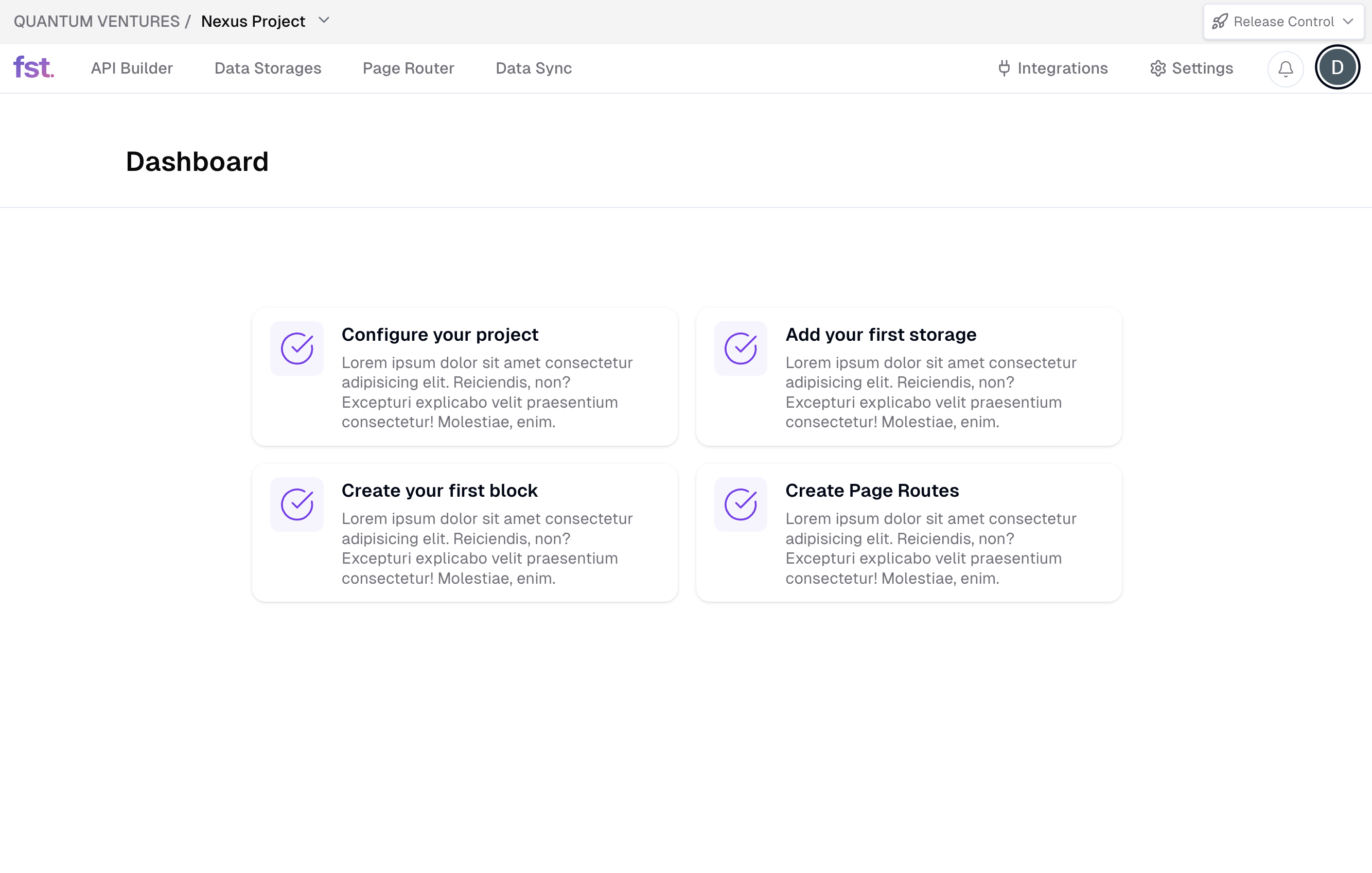Viewport: 1372px width, 873px height.
Task: Navigate to Page Router
Action: click(x=408, y=68)
